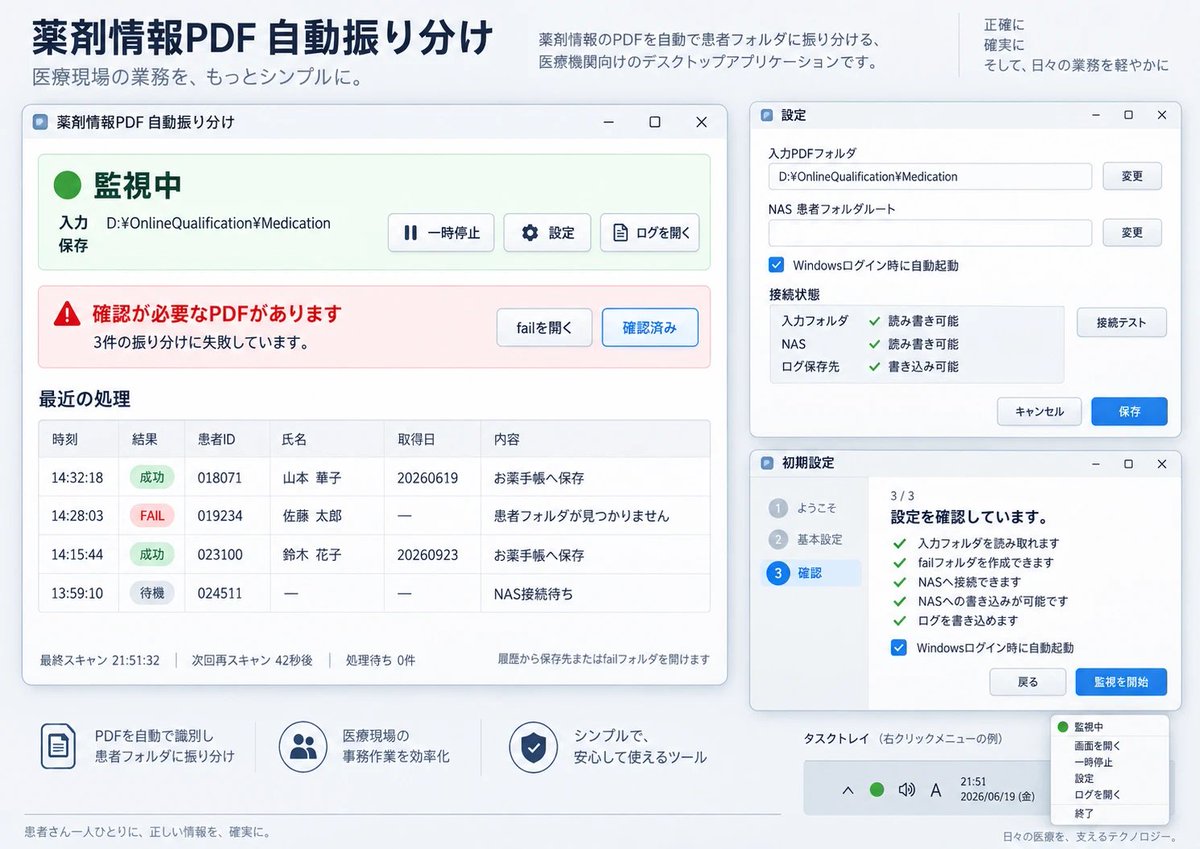The image size is (1200, 849).
Task: Click the FAIL badge in 14:28:03 row
Action: [x=152, y=516]
